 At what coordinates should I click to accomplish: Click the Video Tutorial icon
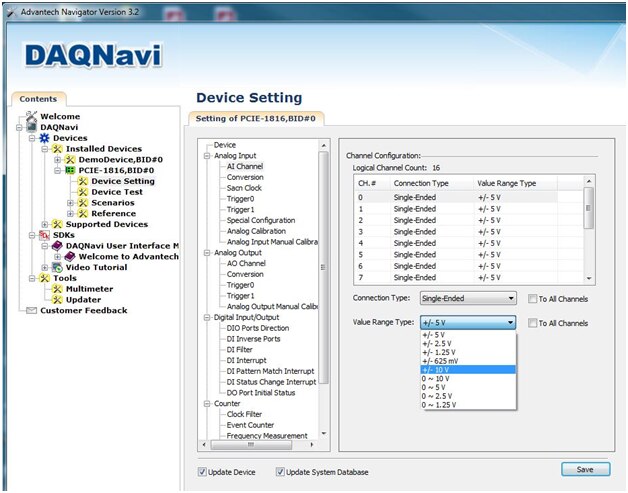pos(57,268)
